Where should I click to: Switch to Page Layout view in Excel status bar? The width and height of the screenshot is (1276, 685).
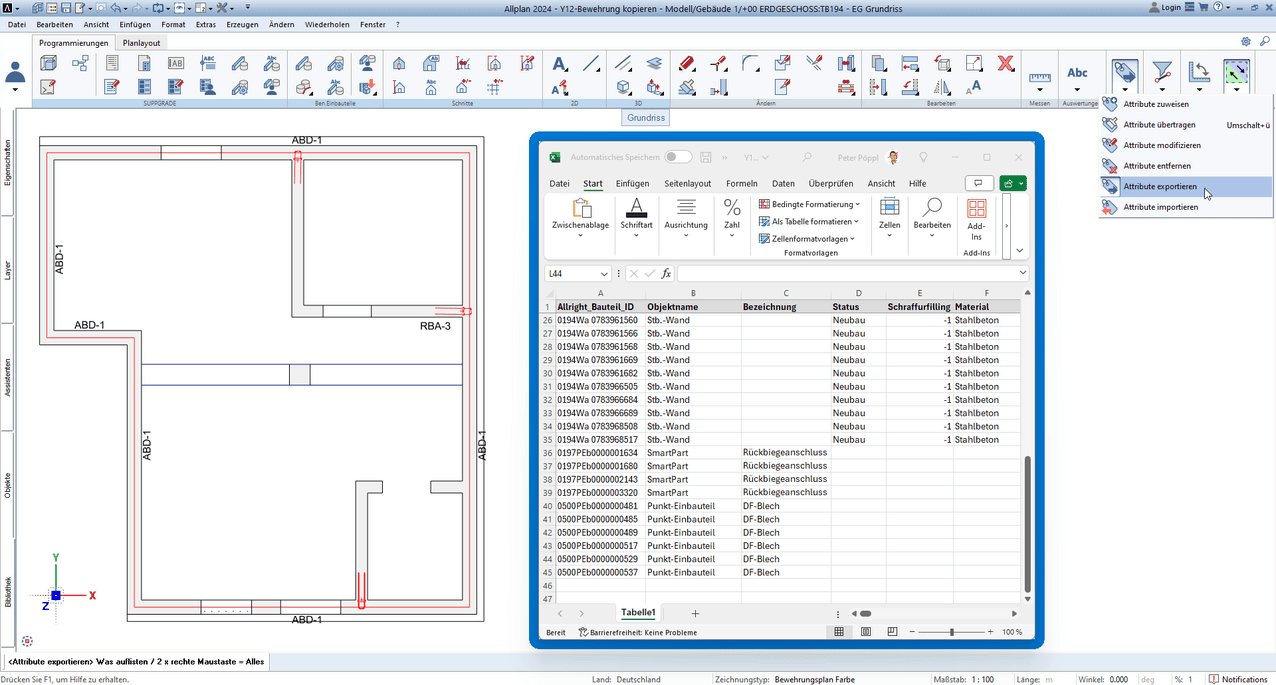(x=865, y=632)
